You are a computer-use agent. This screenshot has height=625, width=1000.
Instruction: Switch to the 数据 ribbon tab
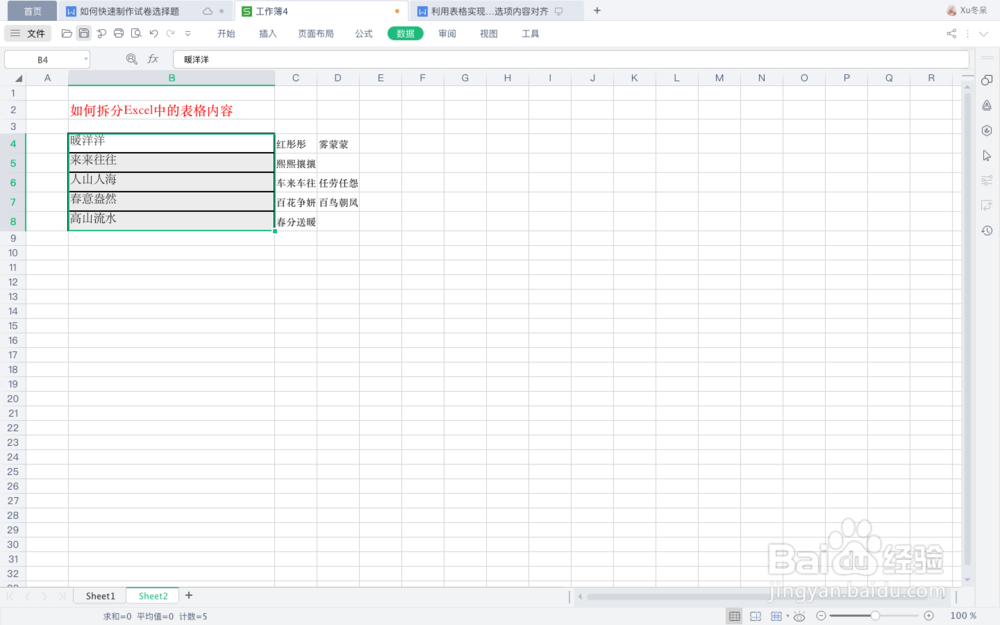pyautogui.click(x=404, y=33)
